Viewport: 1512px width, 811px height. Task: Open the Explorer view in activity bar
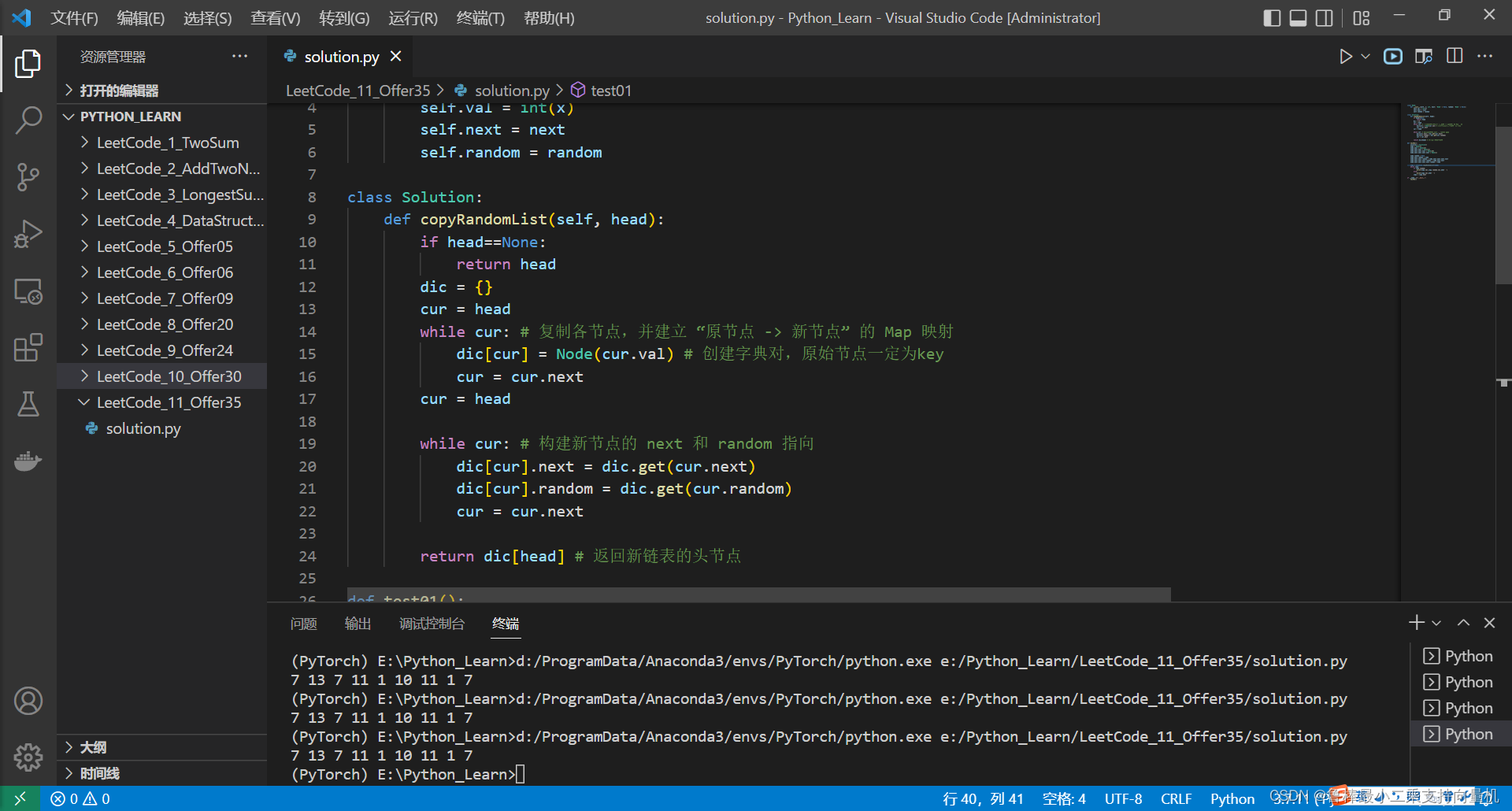(x=28, y=64)
